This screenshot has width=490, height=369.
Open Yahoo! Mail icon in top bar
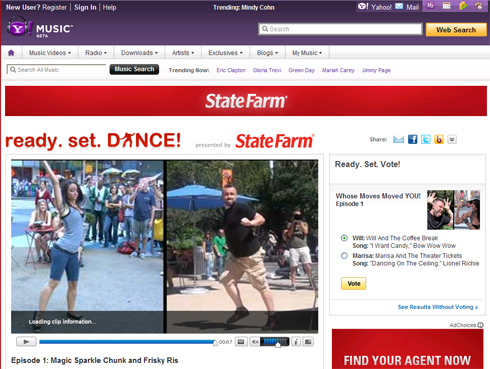click(x=399, y=6)
